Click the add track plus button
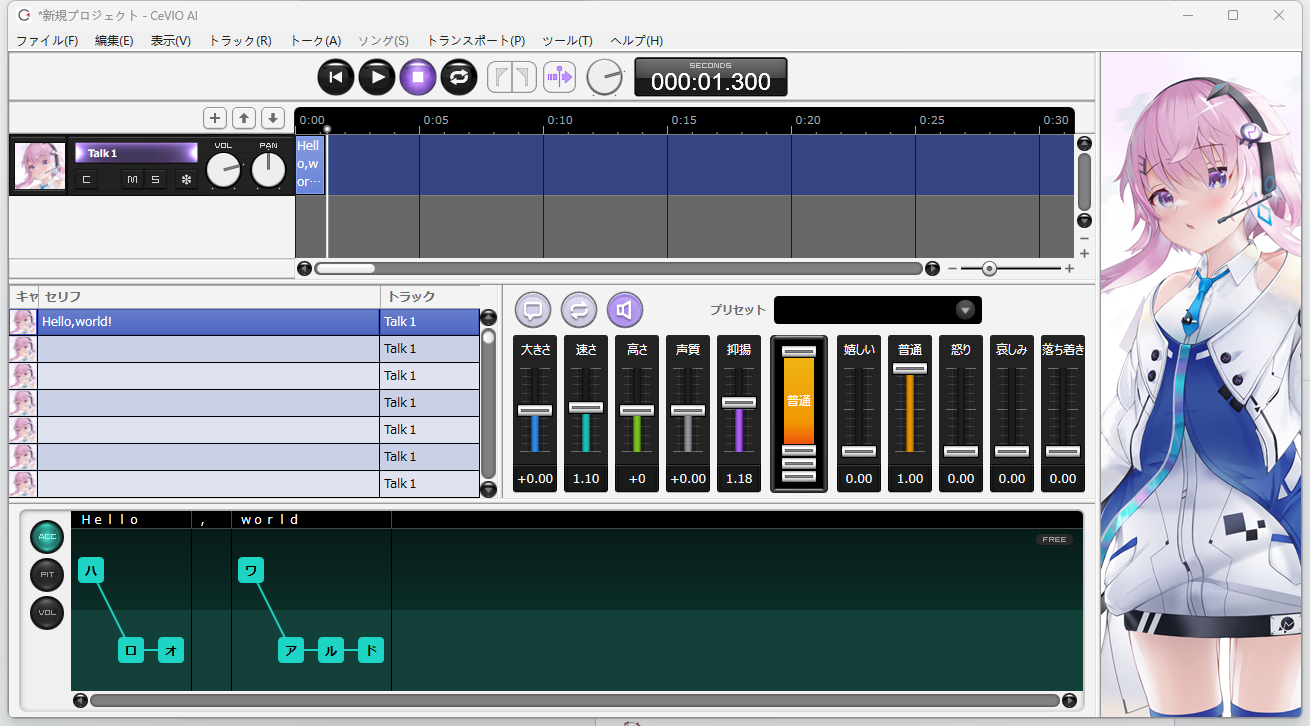The height and width of the screenshot is (726, 1310). pos(215,118)
